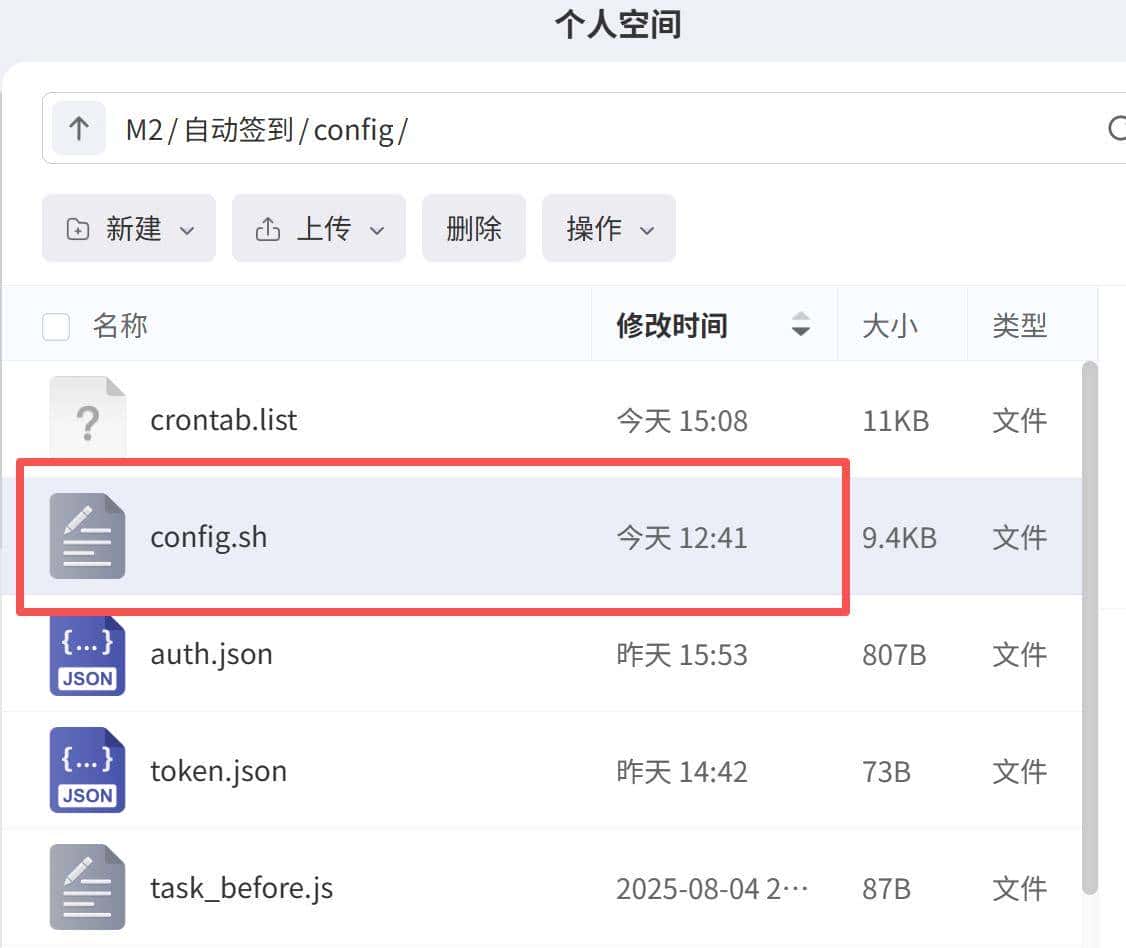Open the 上传 dropdown menu

point(377,228)
